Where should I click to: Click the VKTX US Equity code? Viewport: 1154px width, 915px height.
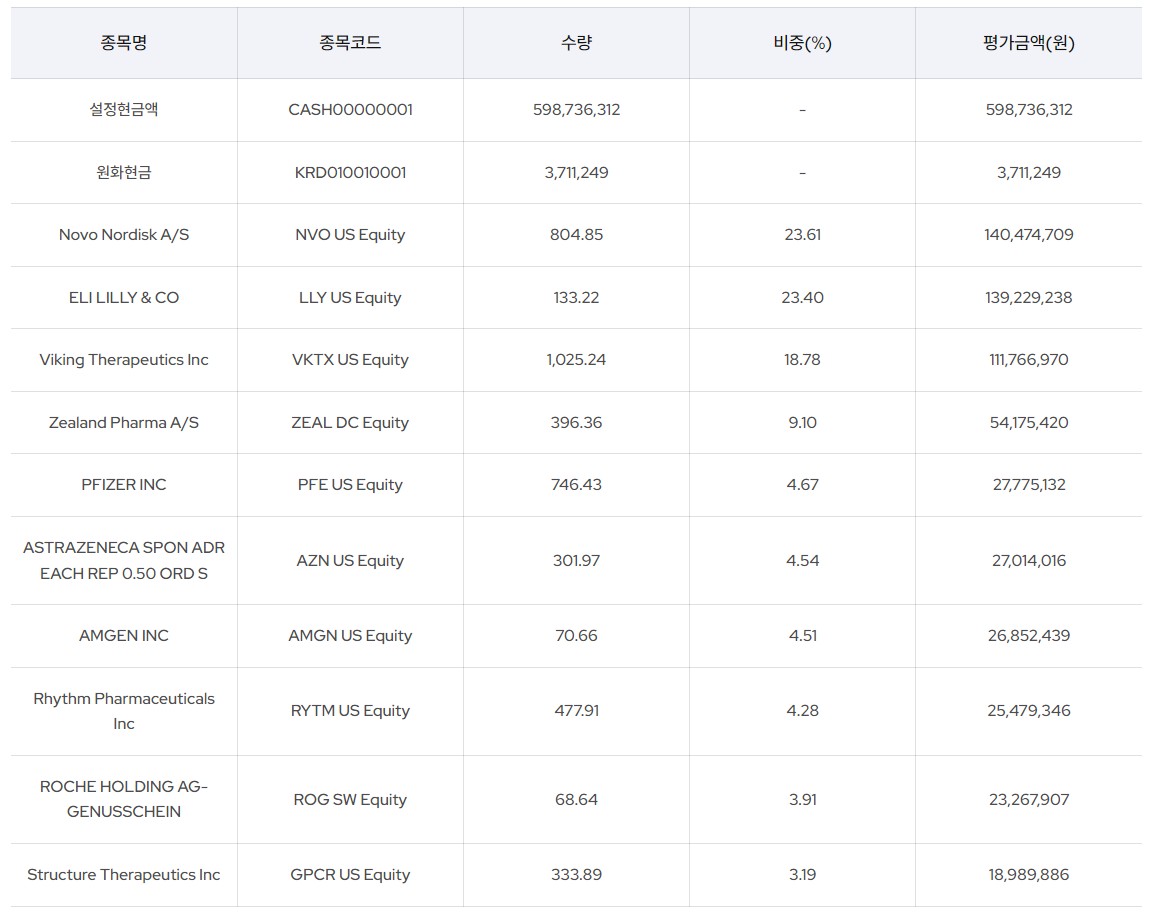tap(350, 360)
